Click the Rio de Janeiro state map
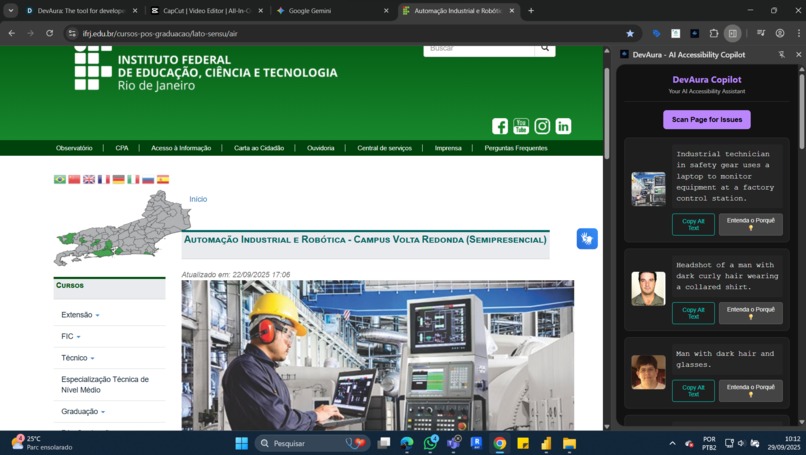 [x=122, y=228]
